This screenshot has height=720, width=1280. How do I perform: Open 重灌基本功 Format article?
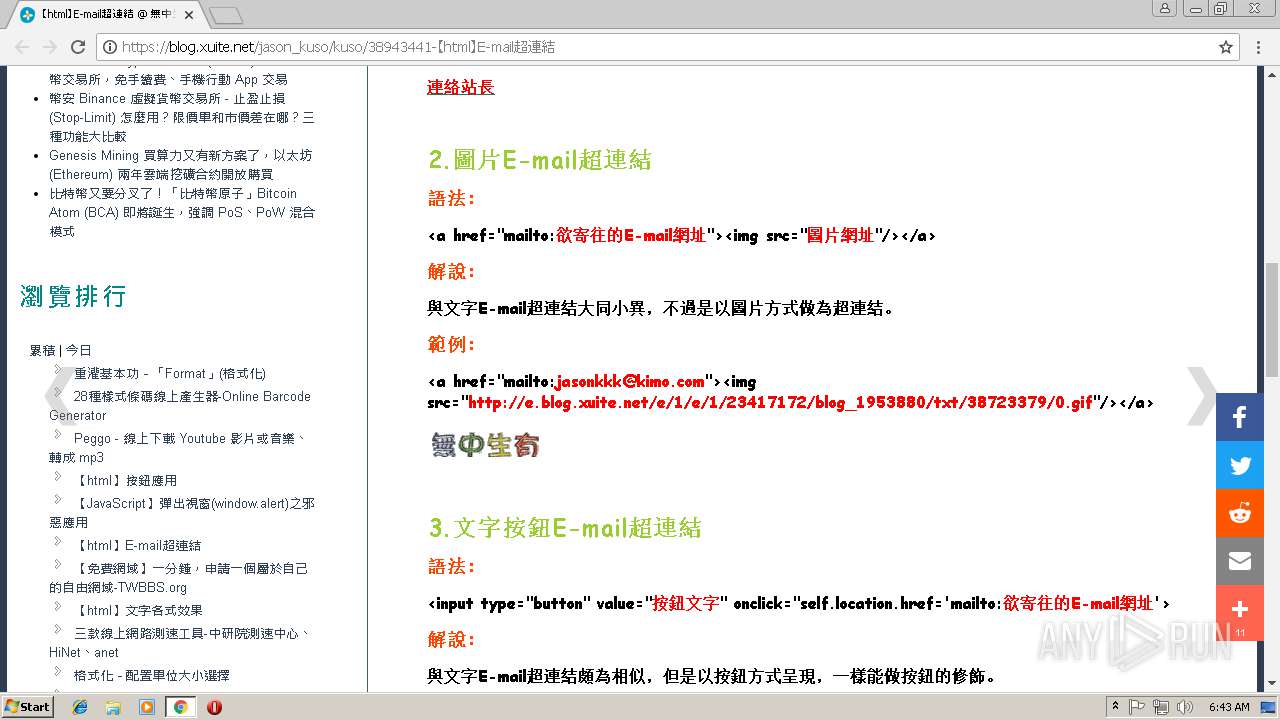click(x=170, y=373)
